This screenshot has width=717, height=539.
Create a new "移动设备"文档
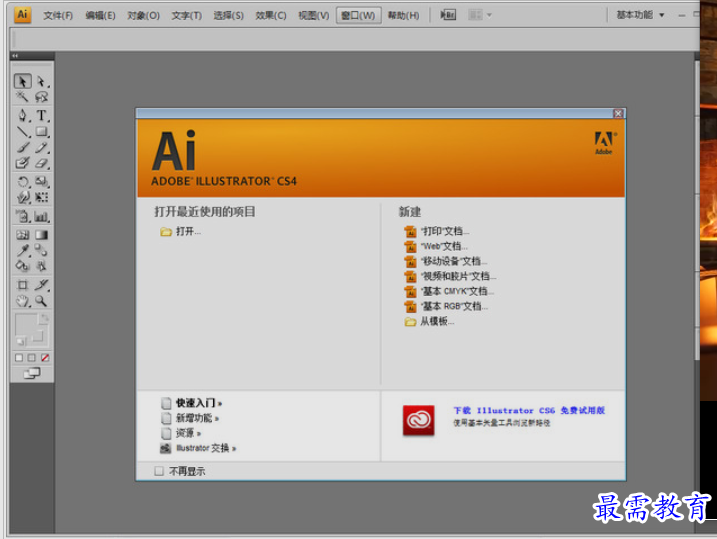[x=446, y=261]
